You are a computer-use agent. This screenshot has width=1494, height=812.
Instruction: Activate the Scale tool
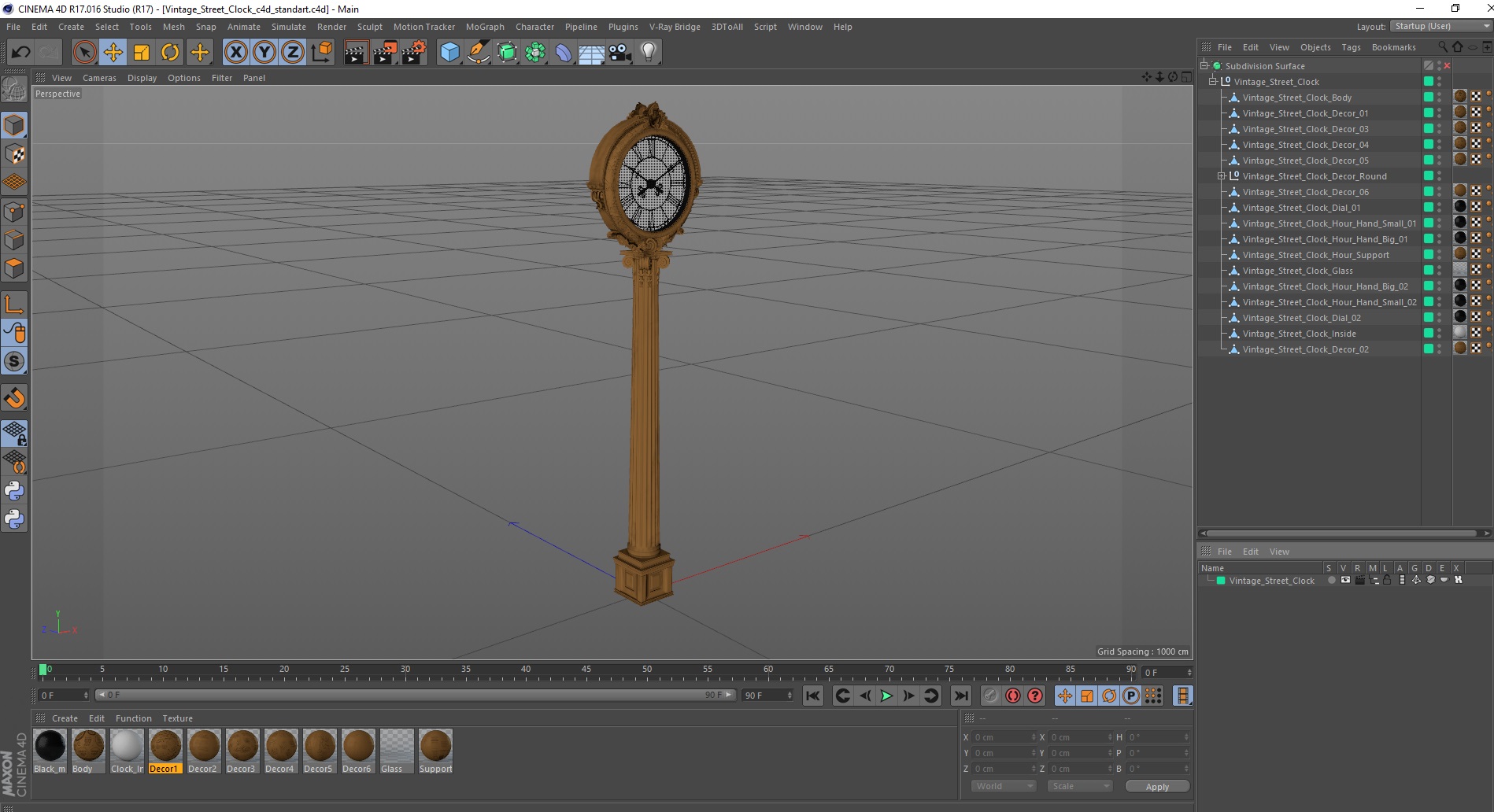[142, 53]
